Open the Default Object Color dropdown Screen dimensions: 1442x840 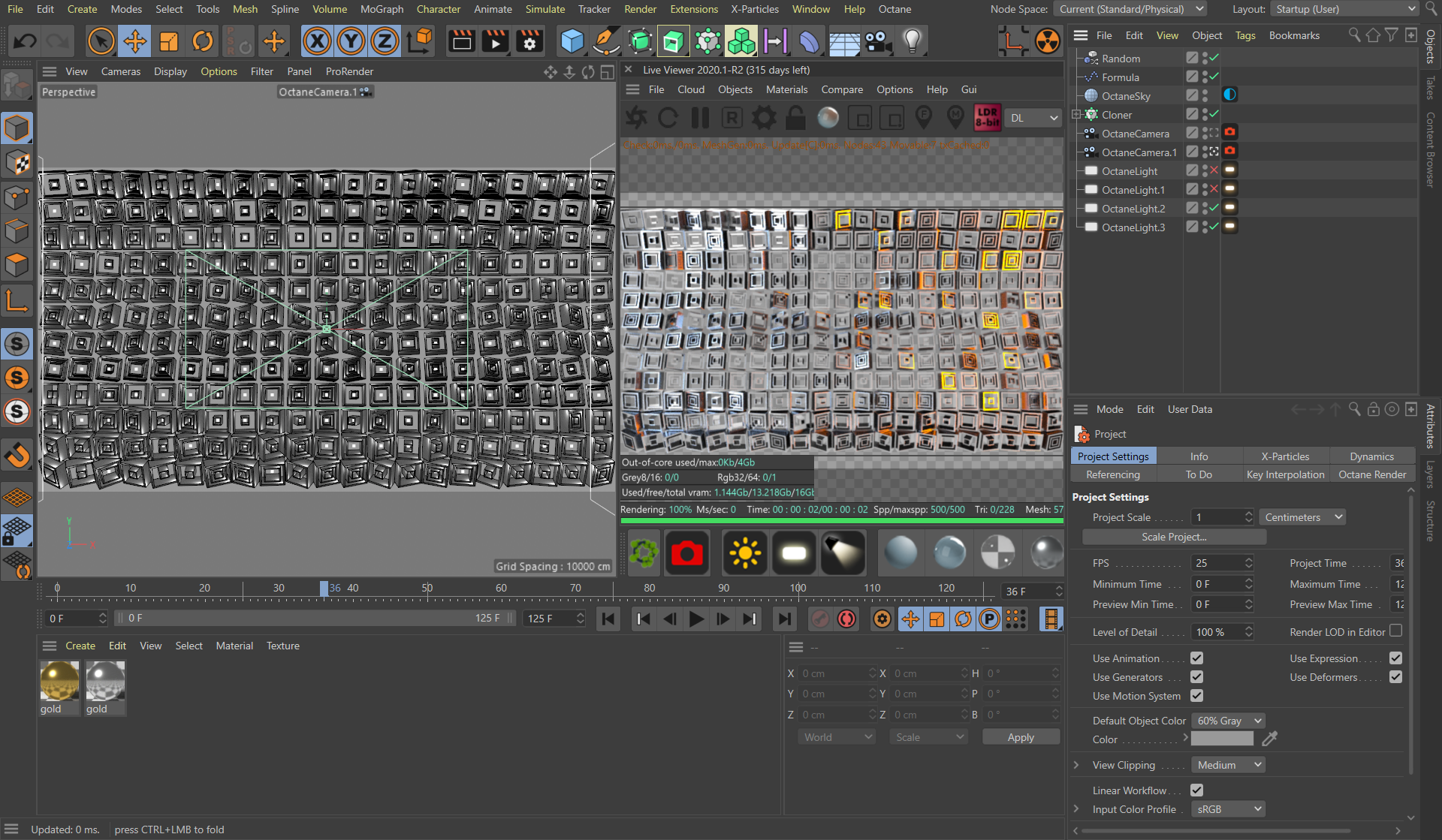point(1228,721)
